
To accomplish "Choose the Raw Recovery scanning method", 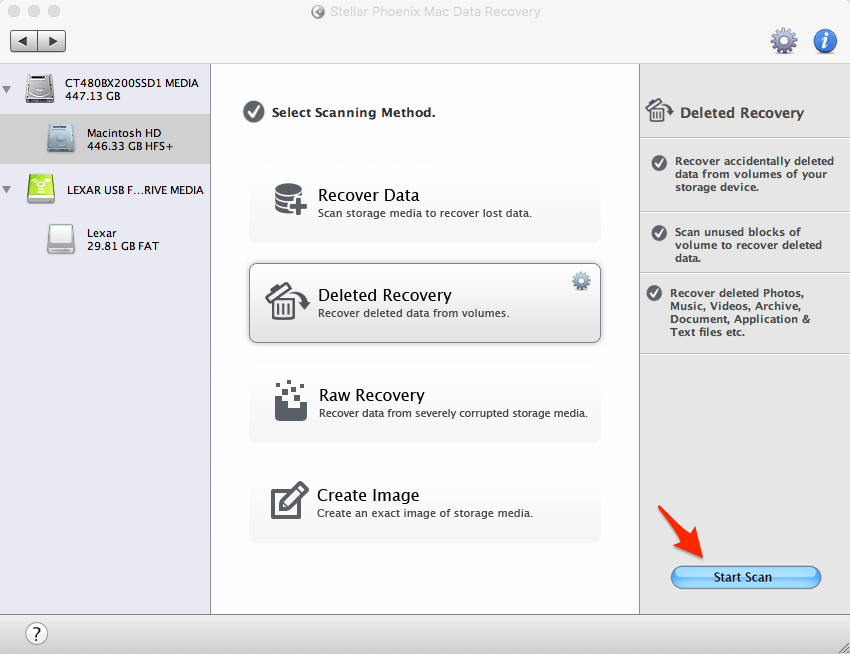I will point(425,402).
